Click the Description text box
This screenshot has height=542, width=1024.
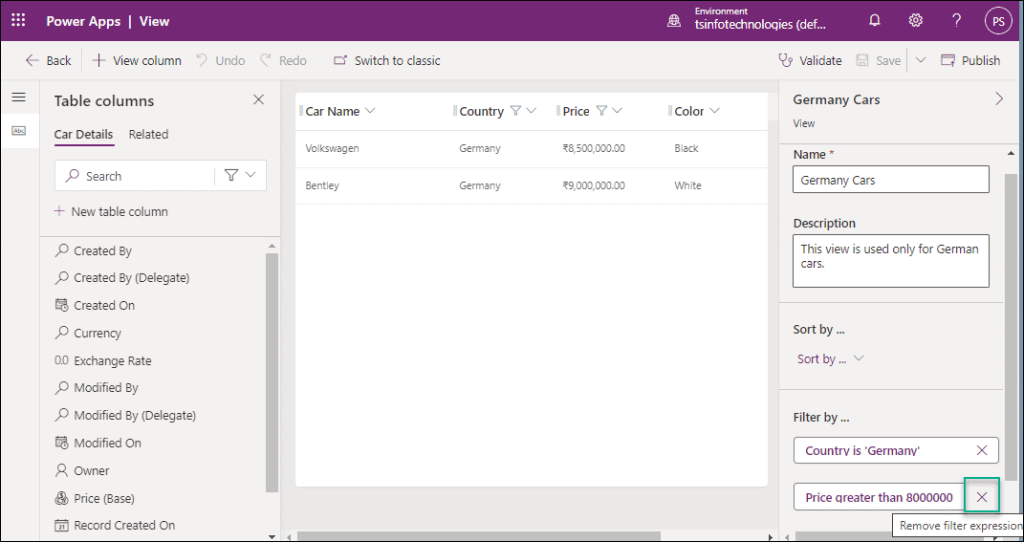click(891, 261)
